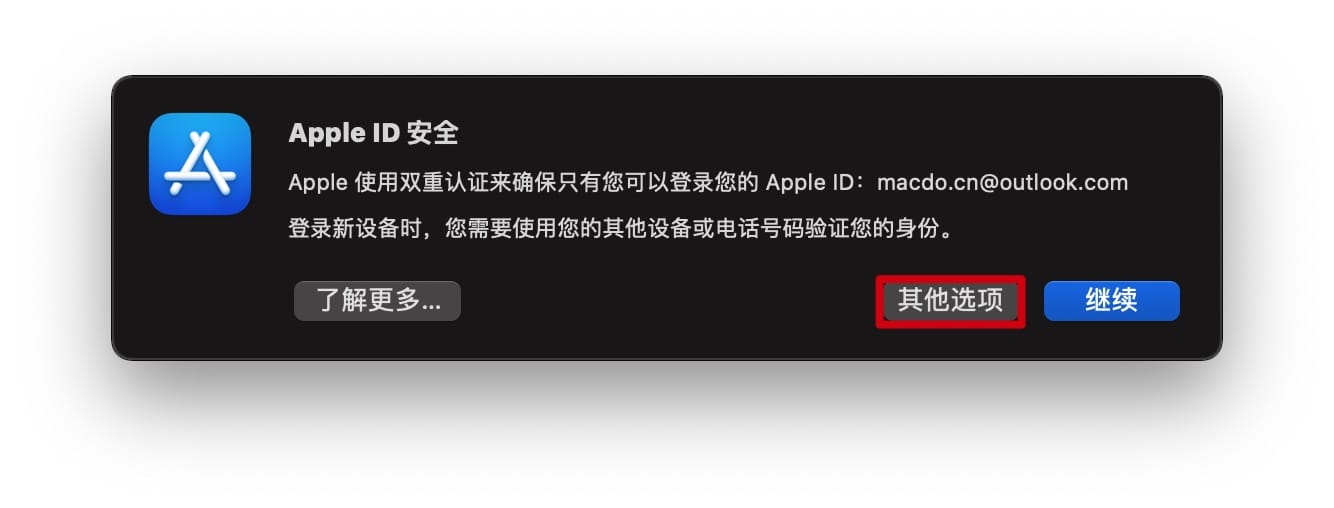The width and height of the screenshot is (1334, 508).
Task: Choose 其他选项 for other options
Action: pyautogui.click(x=950, y=301)
